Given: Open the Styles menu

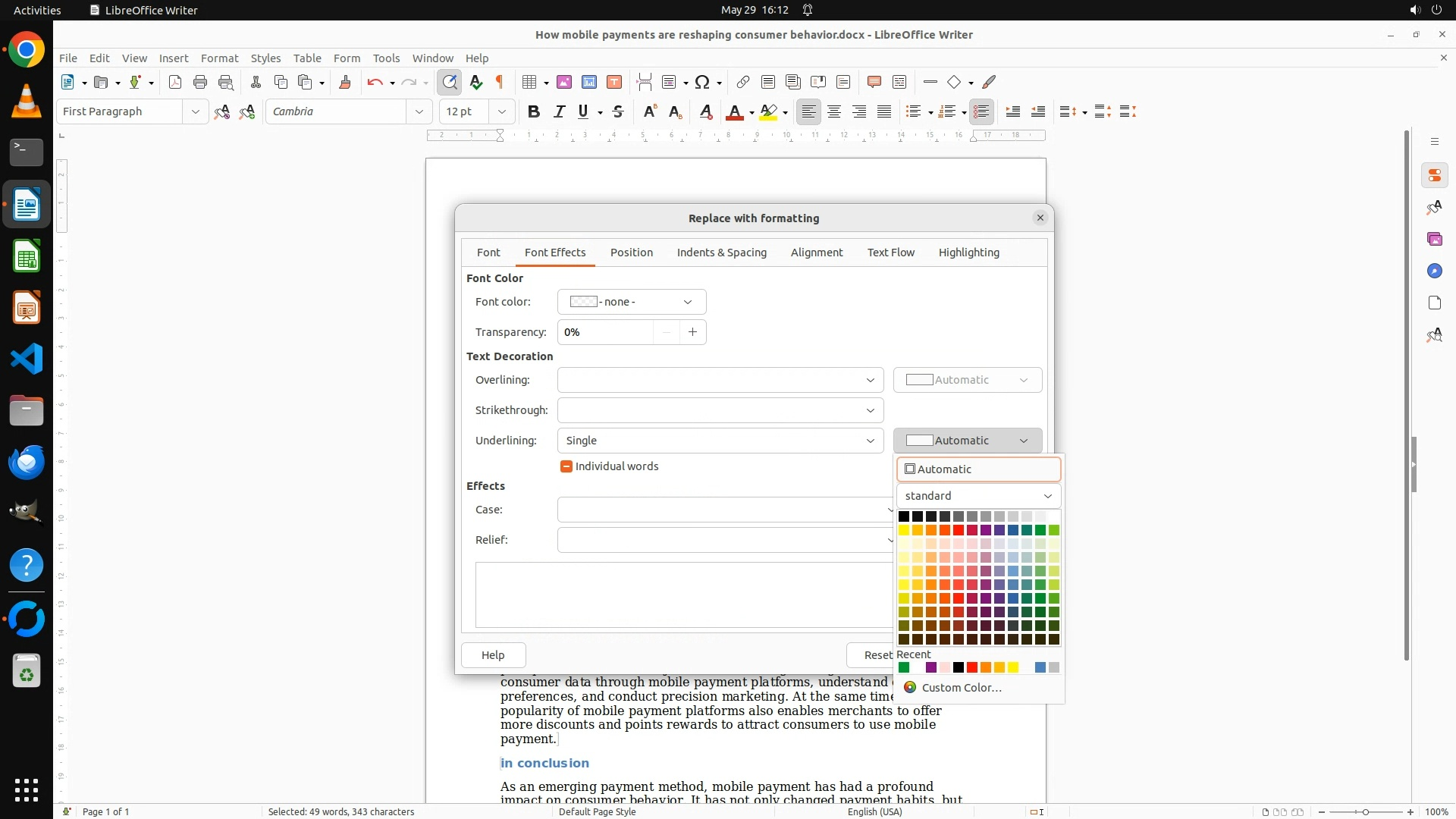Looking at the screenshot, I should coord(265,58).
